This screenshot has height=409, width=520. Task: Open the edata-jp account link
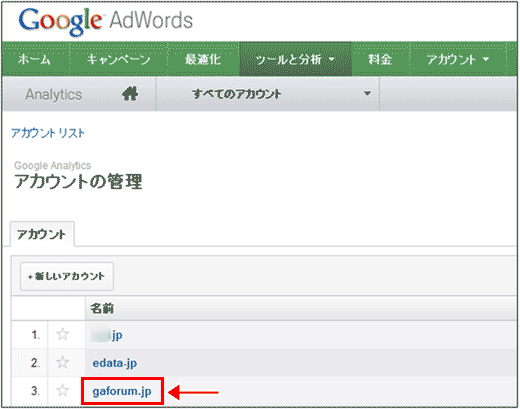pos(115,363)
